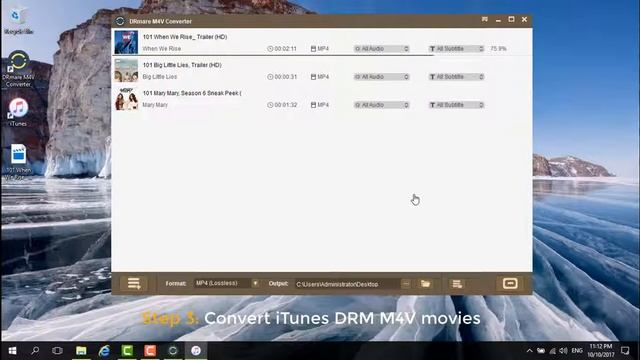
Task: Open the output folder icon
Action: [x=425, y=284]
